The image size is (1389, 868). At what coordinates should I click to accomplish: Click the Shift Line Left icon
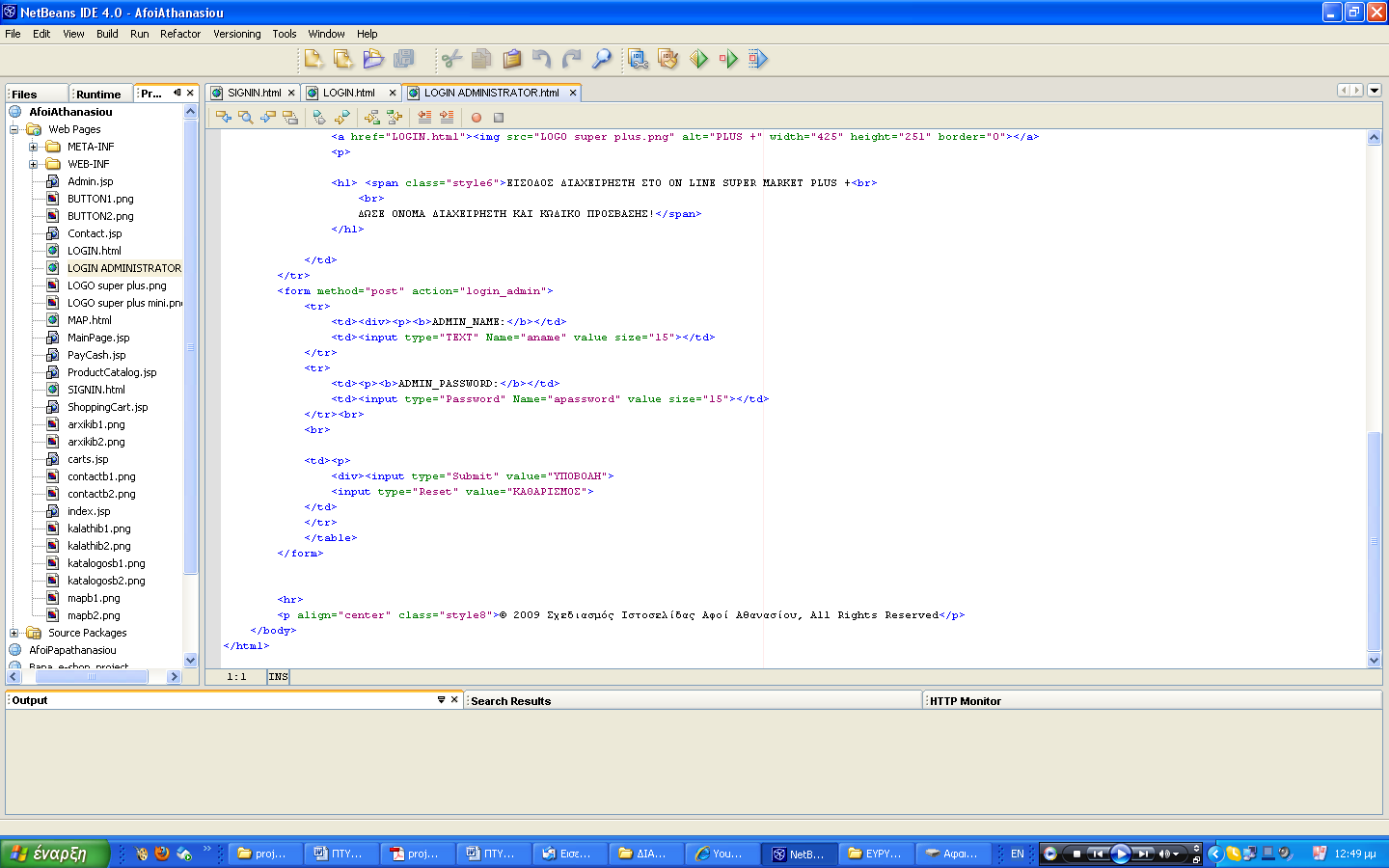click(424, 117)
